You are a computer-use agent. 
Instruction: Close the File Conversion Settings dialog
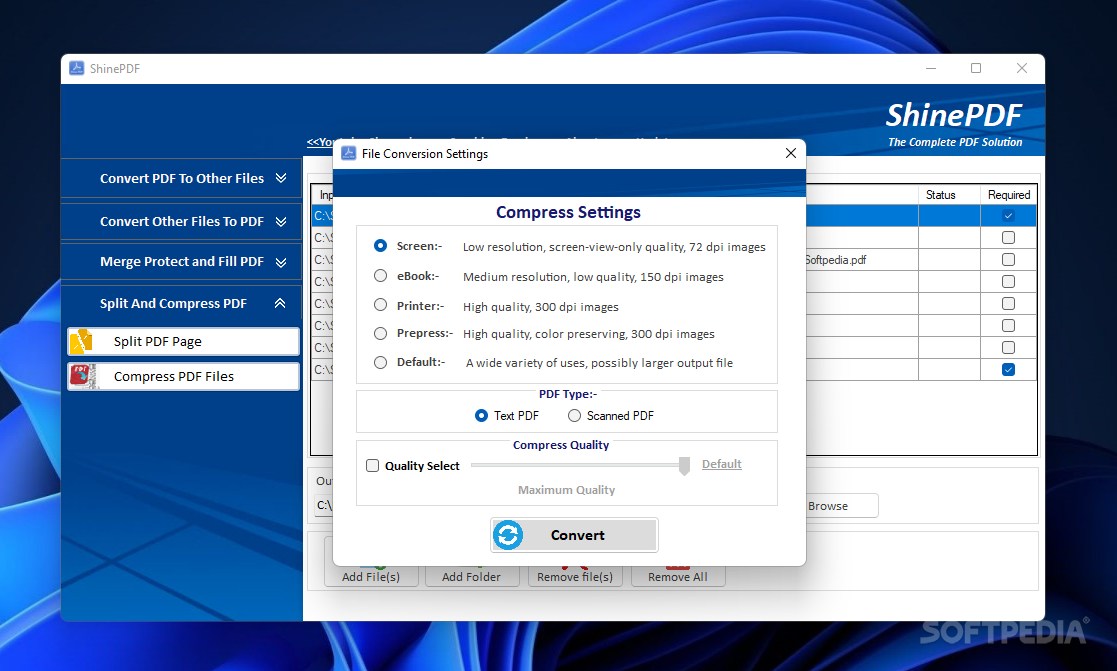[791, 153]
